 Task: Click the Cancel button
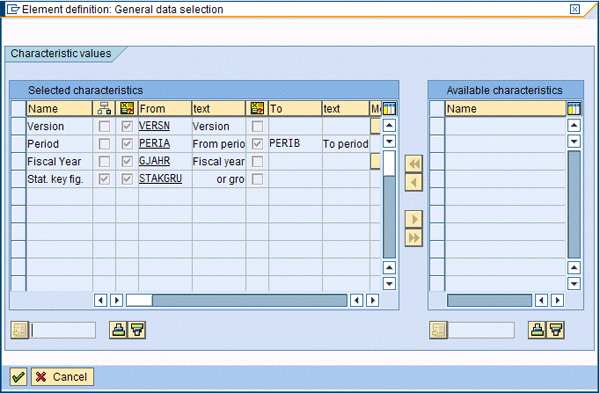tap(62, 377)
